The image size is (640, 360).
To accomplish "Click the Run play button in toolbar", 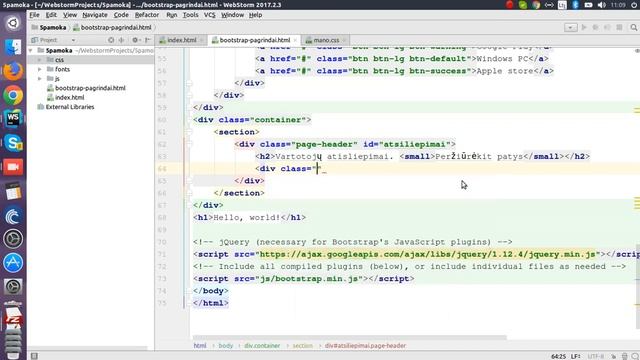I will (584, 27).
